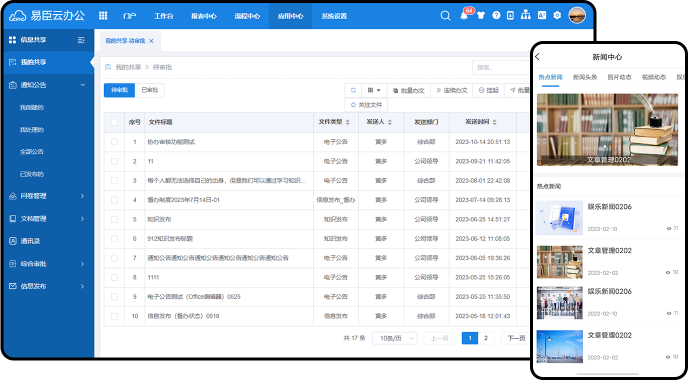Open the mobile download icon

coord(510,16)
